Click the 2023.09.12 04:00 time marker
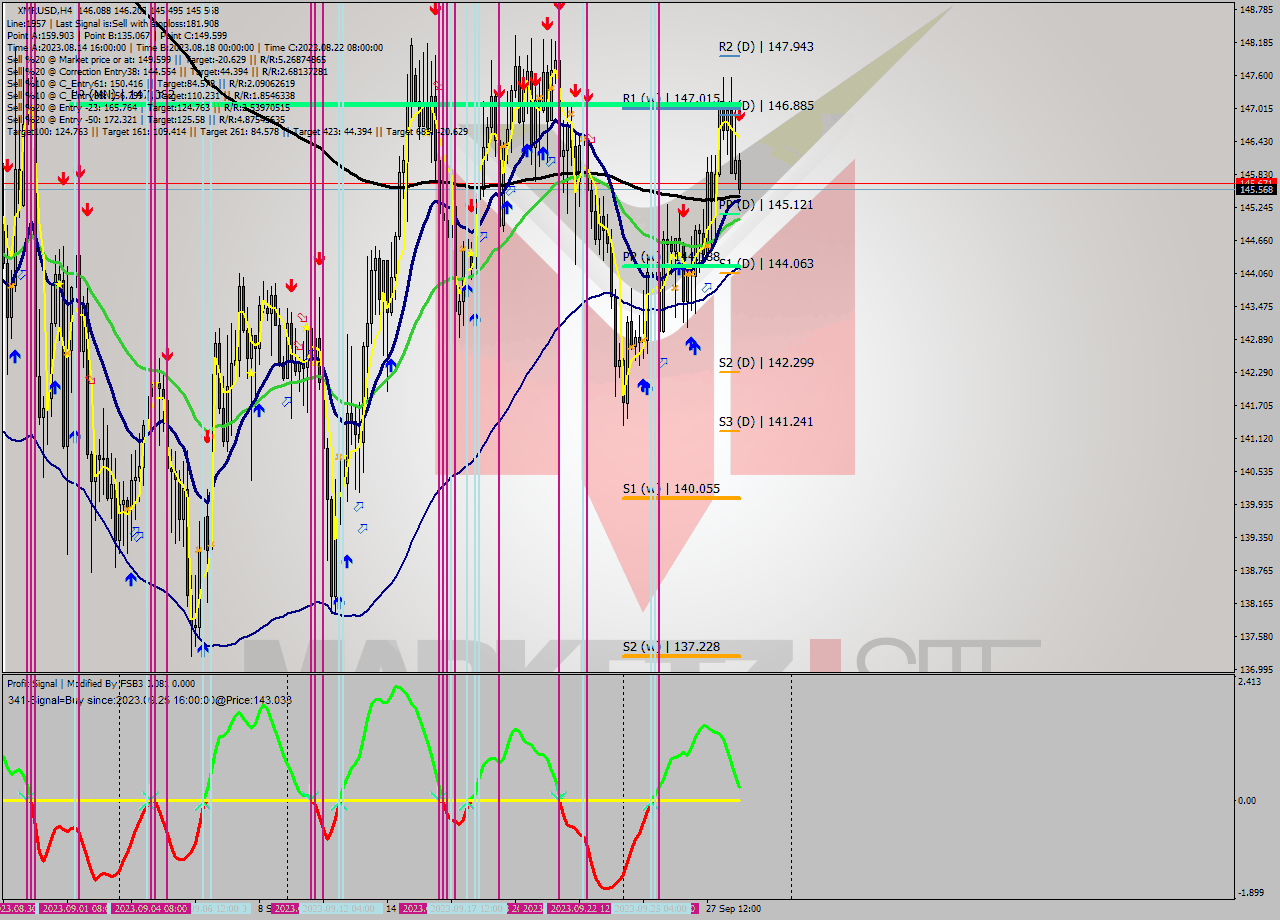The image size is (1280, 920). pyautogui.click(x=340, y=908)
